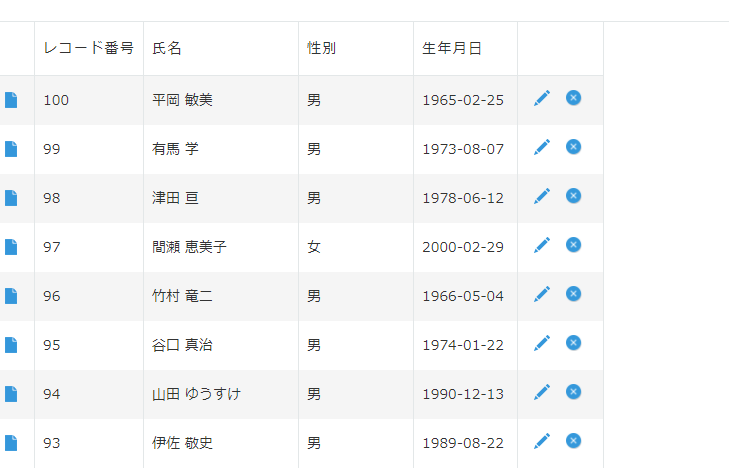The height and width of the screenshot is (468, 729).
Task: Delete record 93 with the X icon
Action: coord(573,441)
